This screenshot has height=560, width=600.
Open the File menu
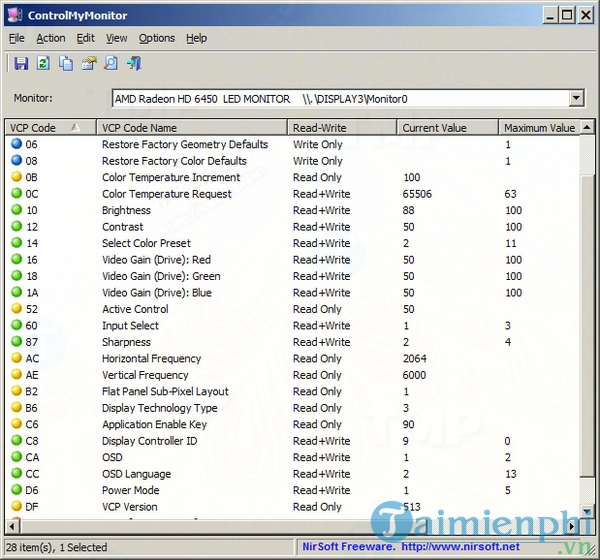pyautogui.click(x=17, y=38)
